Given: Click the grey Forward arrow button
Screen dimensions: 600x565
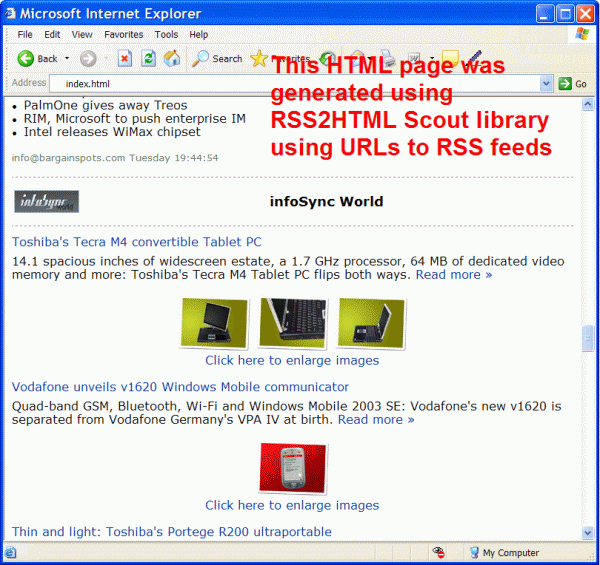Looking at the screenshot, I should tap(88, 59).
